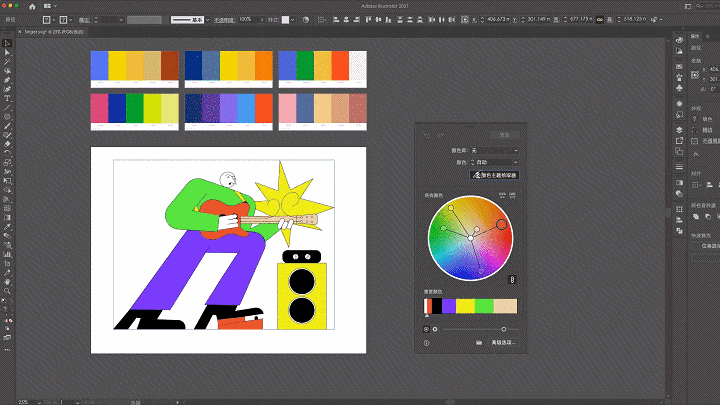Click the folder icon in recolor panel
The image size is (720, 405).
coord(479,343)
